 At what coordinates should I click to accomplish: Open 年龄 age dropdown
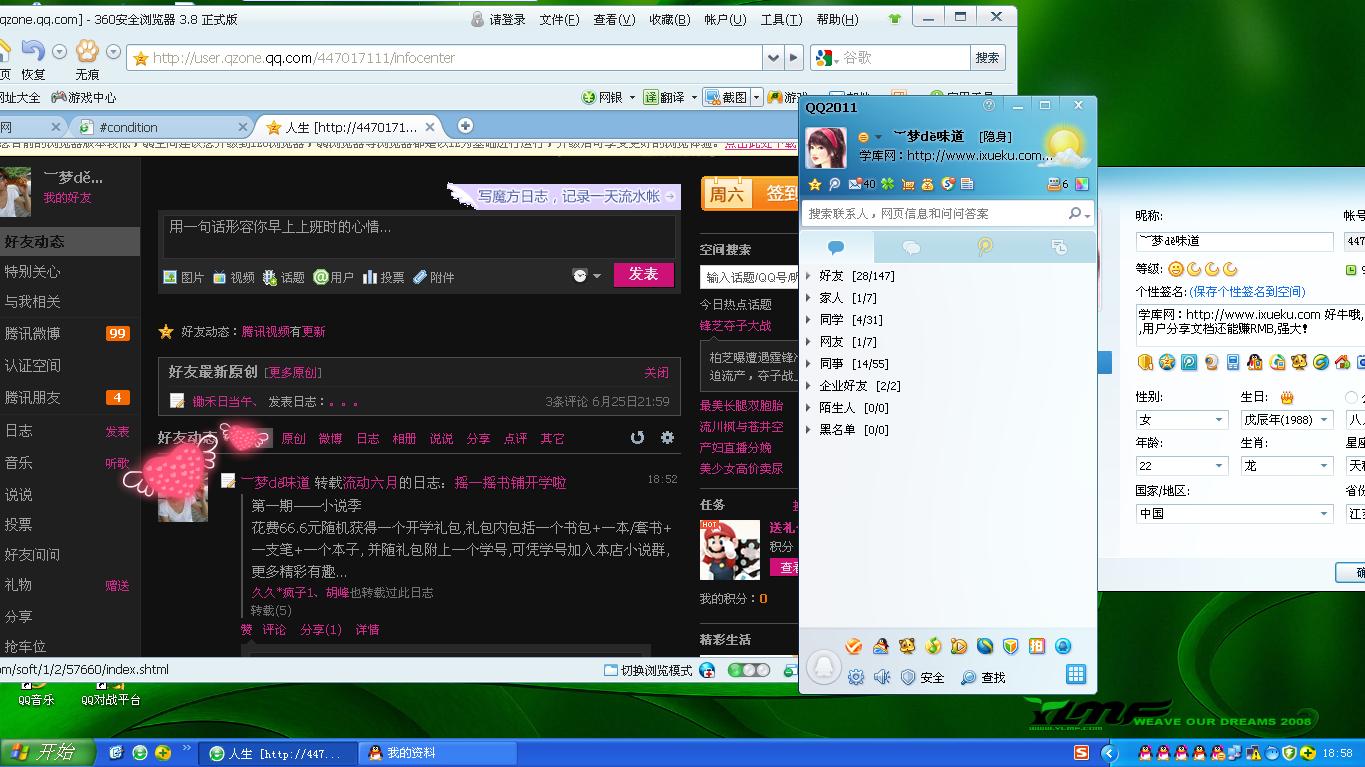[x=1181, y=466]
